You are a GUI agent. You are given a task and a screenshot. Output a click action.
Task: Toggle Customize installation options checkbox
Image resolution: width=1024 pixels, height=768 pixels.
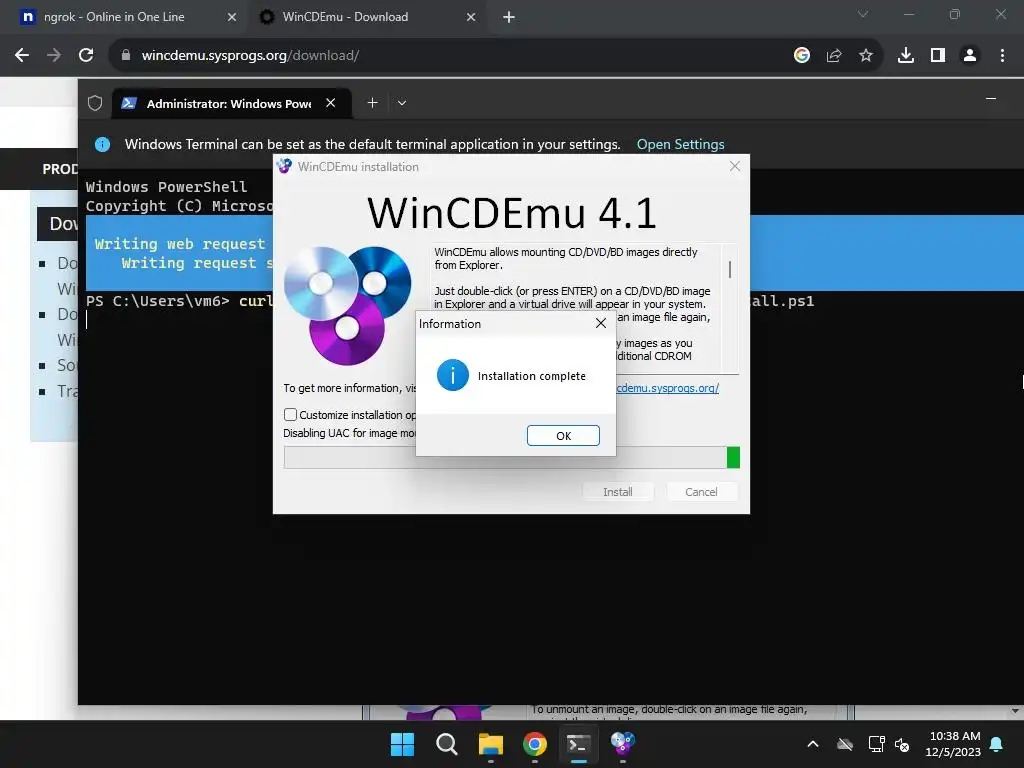[x=291, y=415]
